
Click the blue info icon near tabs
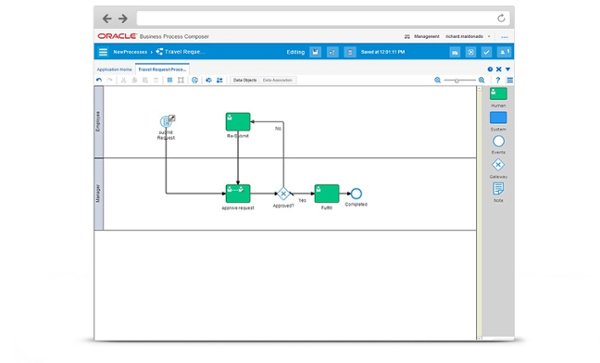pos(490,69)
